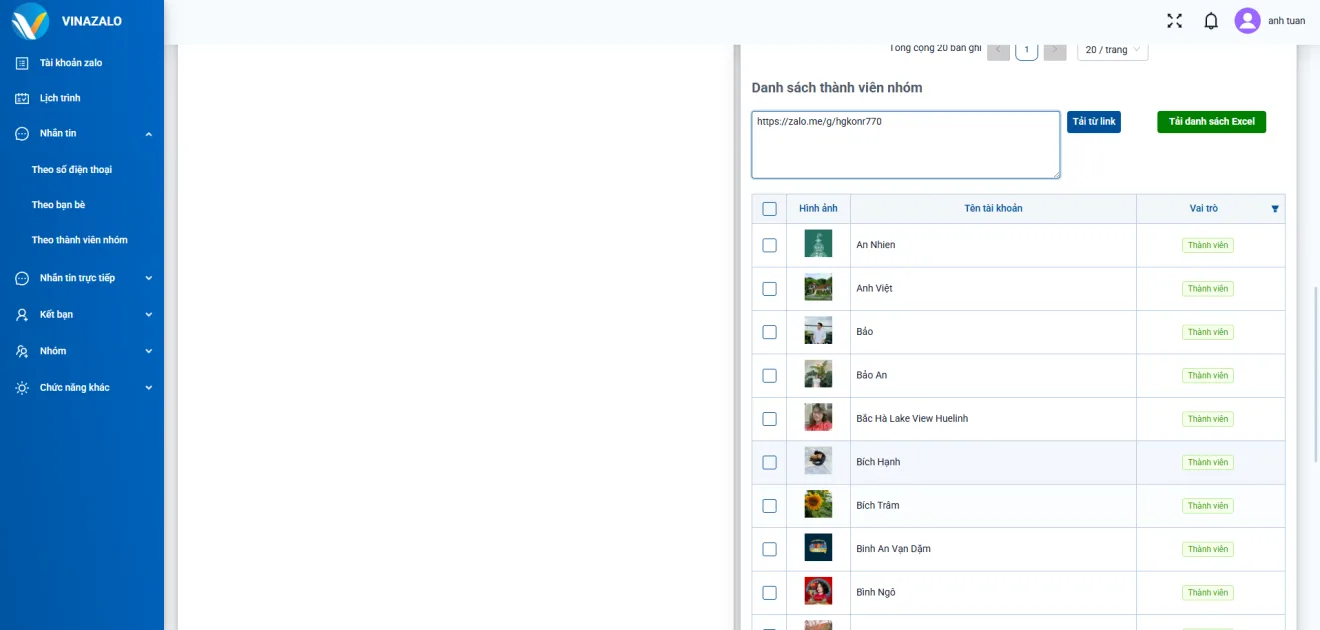The width and height of the screenshot is (1320, 630).
Task: Click the Tải danh sách Excel button
Action: [1211, 122]
